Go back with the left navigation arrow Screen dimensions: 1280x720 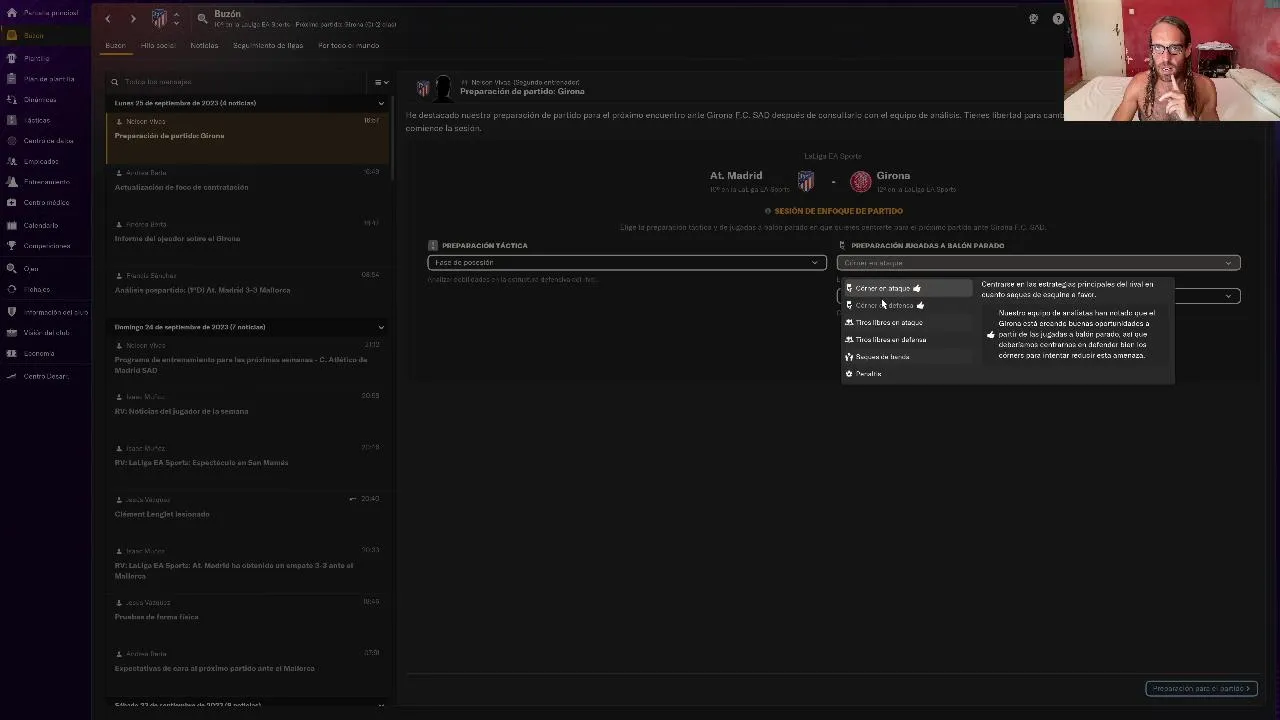click(x=108, y=18)
